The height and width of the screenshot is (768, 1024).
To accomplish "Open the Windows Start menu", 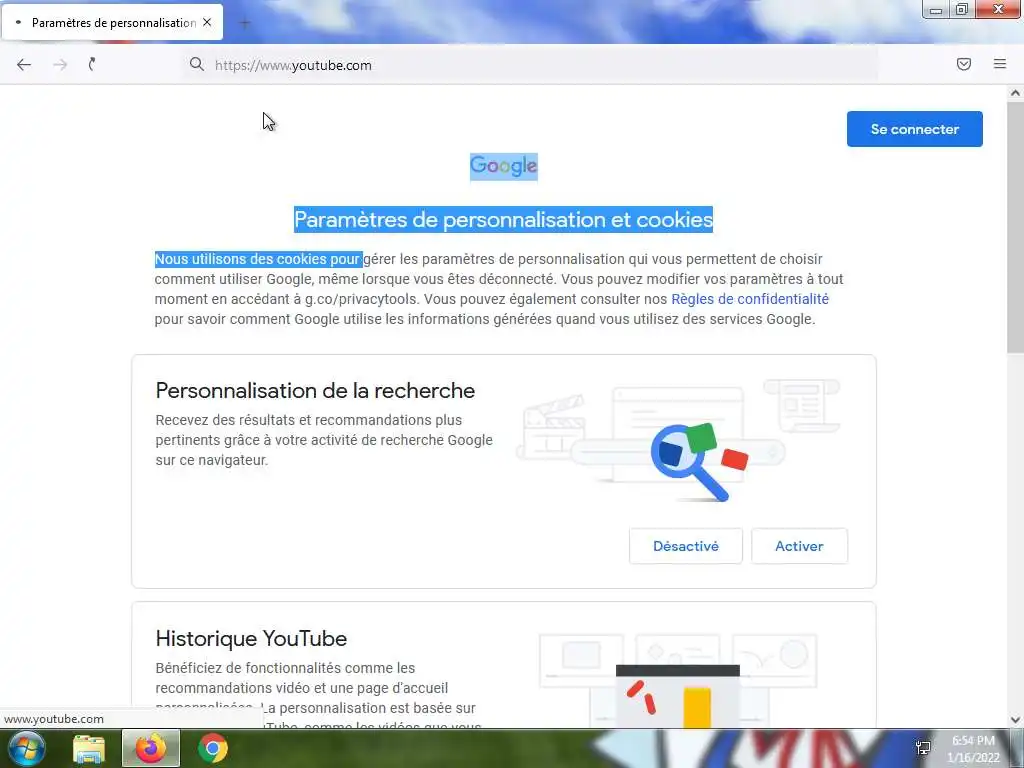I will pyautogui.click(x=26, y=748).
